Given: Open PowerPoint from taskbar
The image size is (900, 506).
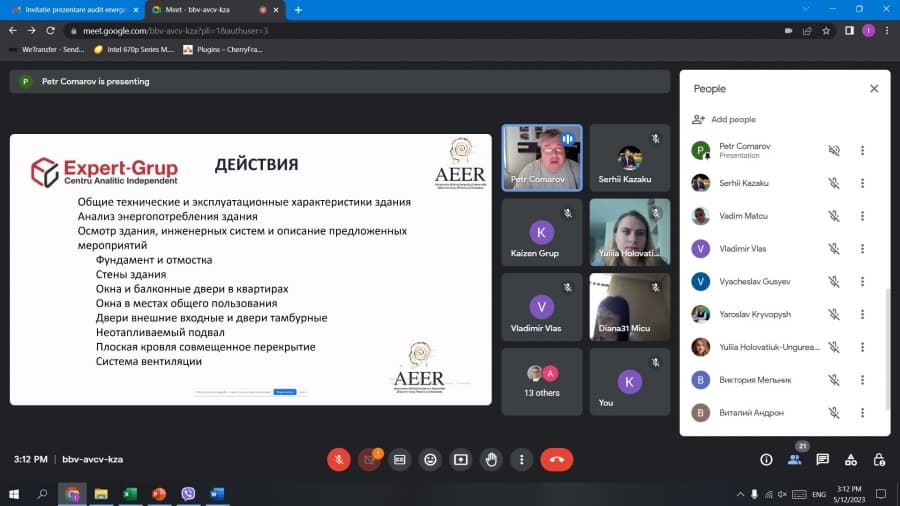Looking at the screenshot, I should point(159,494).
